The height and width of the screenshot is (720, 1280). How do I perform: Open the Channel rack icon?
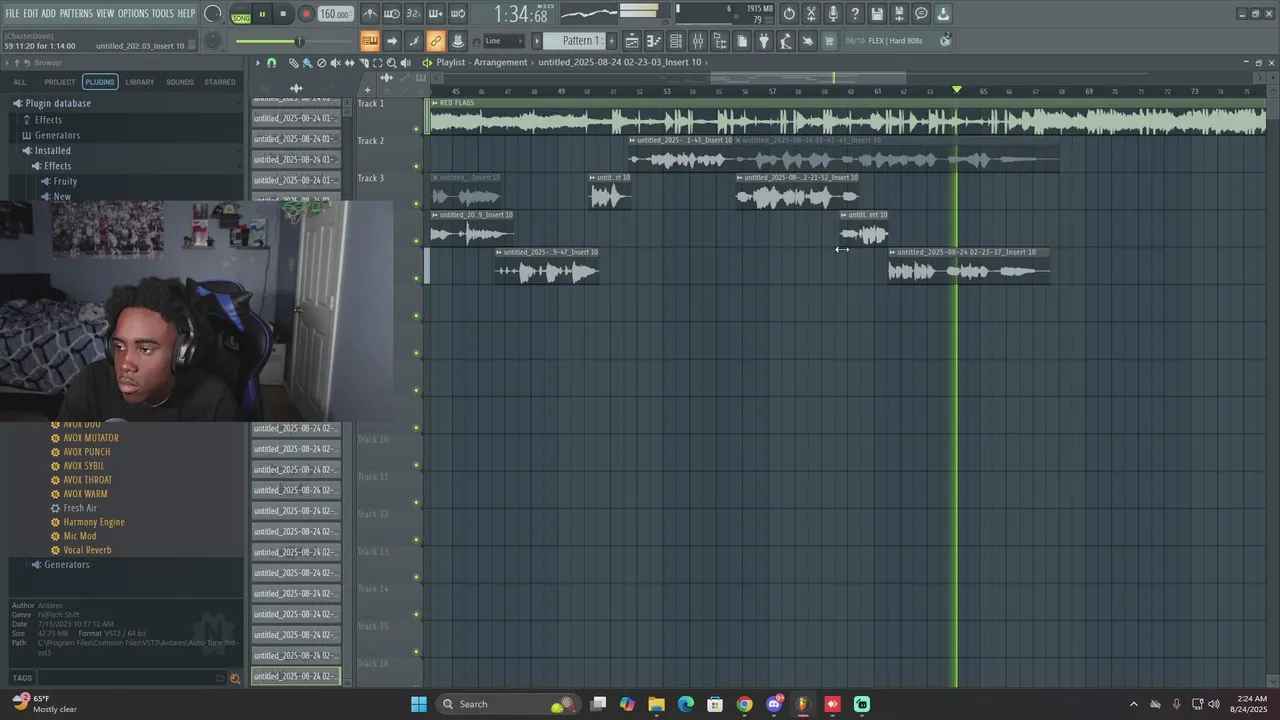(x=676, y=41)
